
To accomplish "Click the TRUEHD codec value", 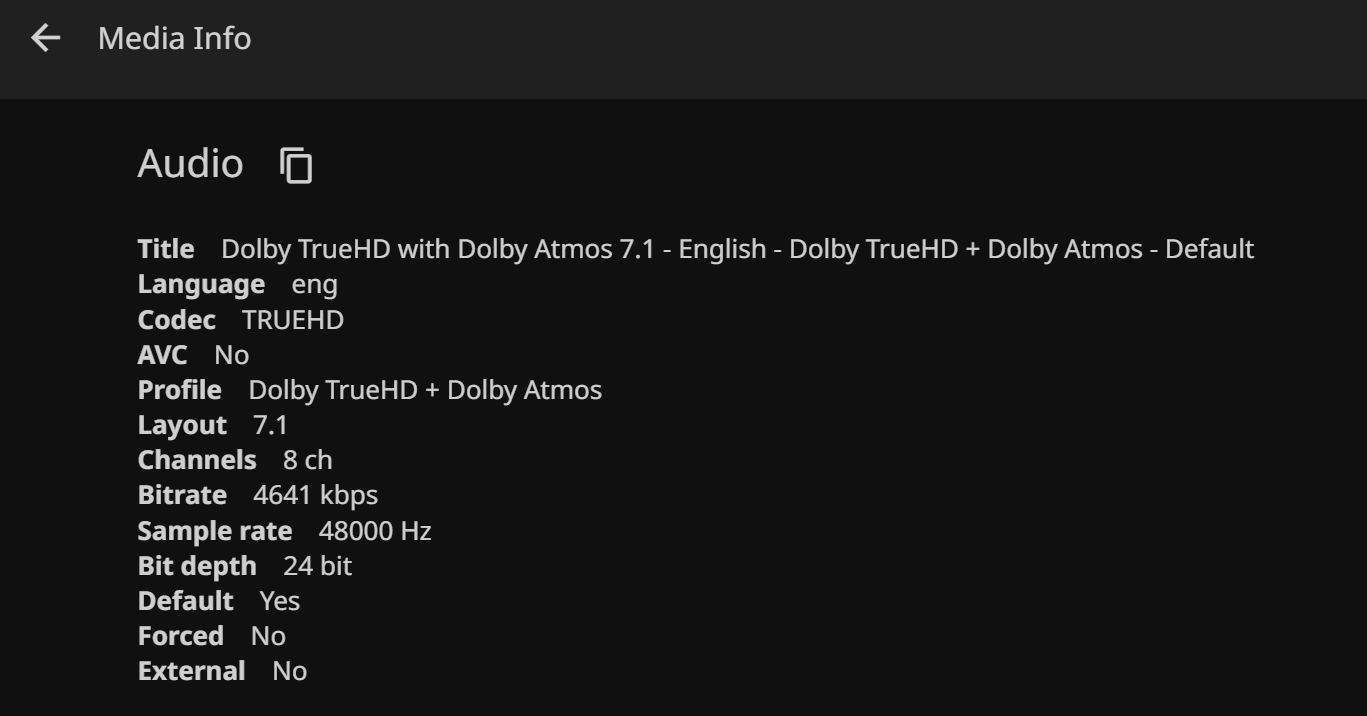I will coord(293,320).
